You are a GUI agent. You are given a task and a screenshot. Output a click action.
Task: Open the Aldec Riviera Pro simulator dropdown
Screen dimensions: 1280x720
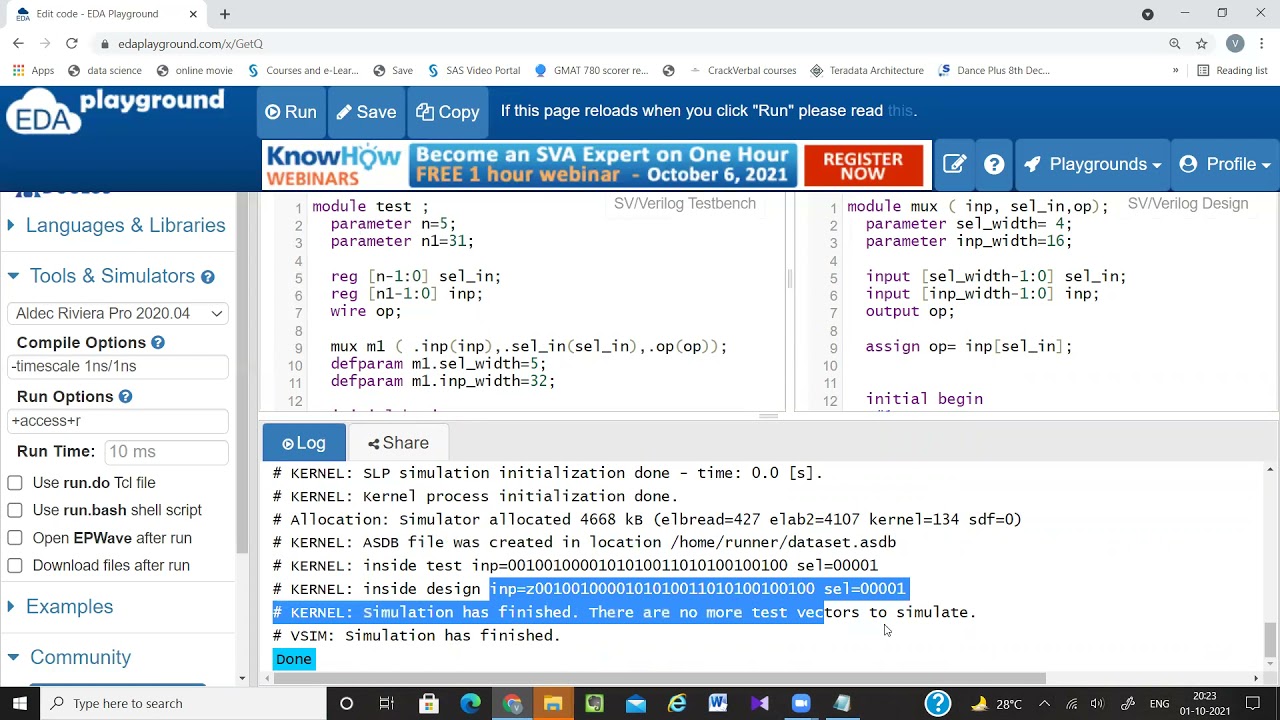click(x=118, y=313)
